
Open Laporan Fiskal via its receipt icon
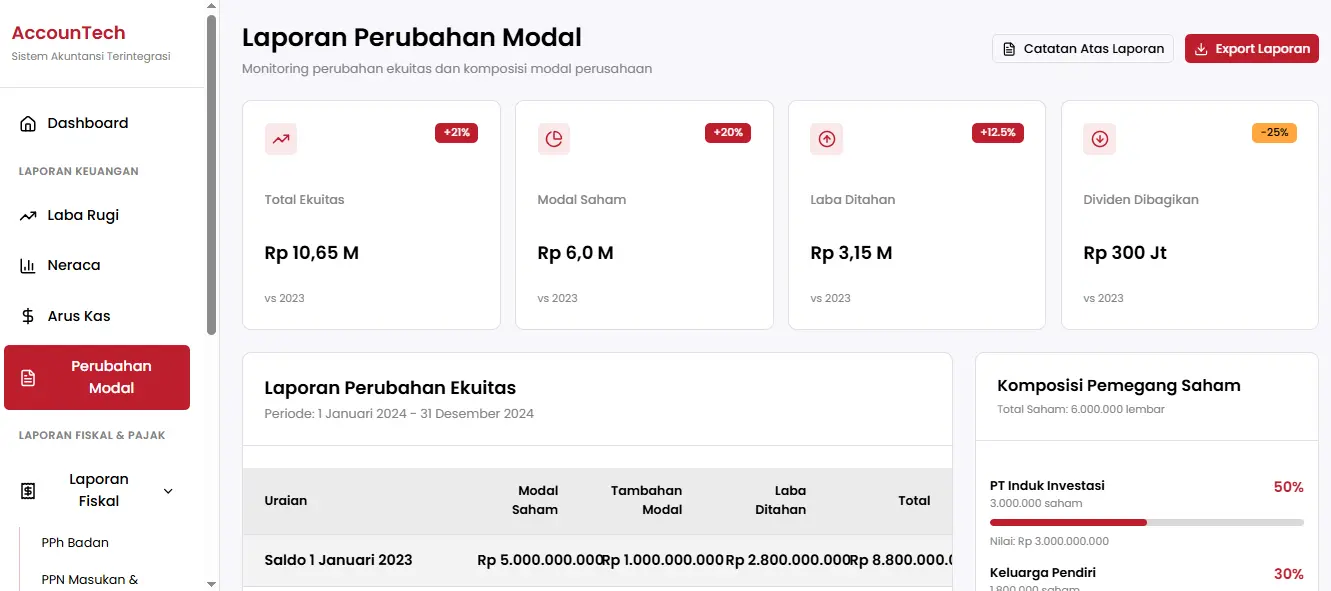pos(25,490)
